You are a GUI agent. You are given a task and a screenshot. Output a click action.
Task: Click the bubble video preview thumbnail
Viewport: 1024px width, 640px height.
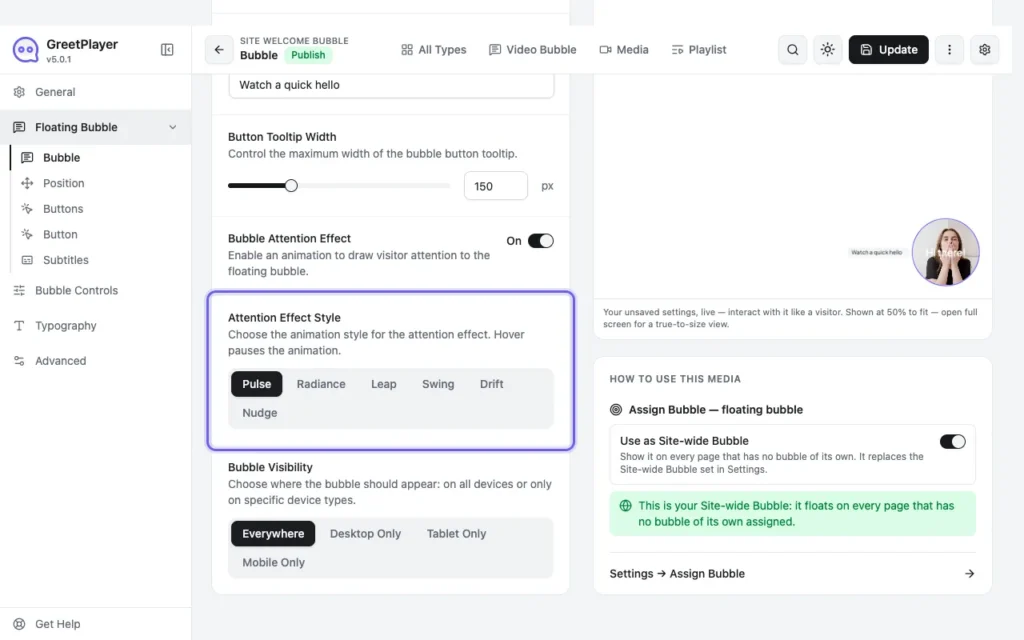945,252
